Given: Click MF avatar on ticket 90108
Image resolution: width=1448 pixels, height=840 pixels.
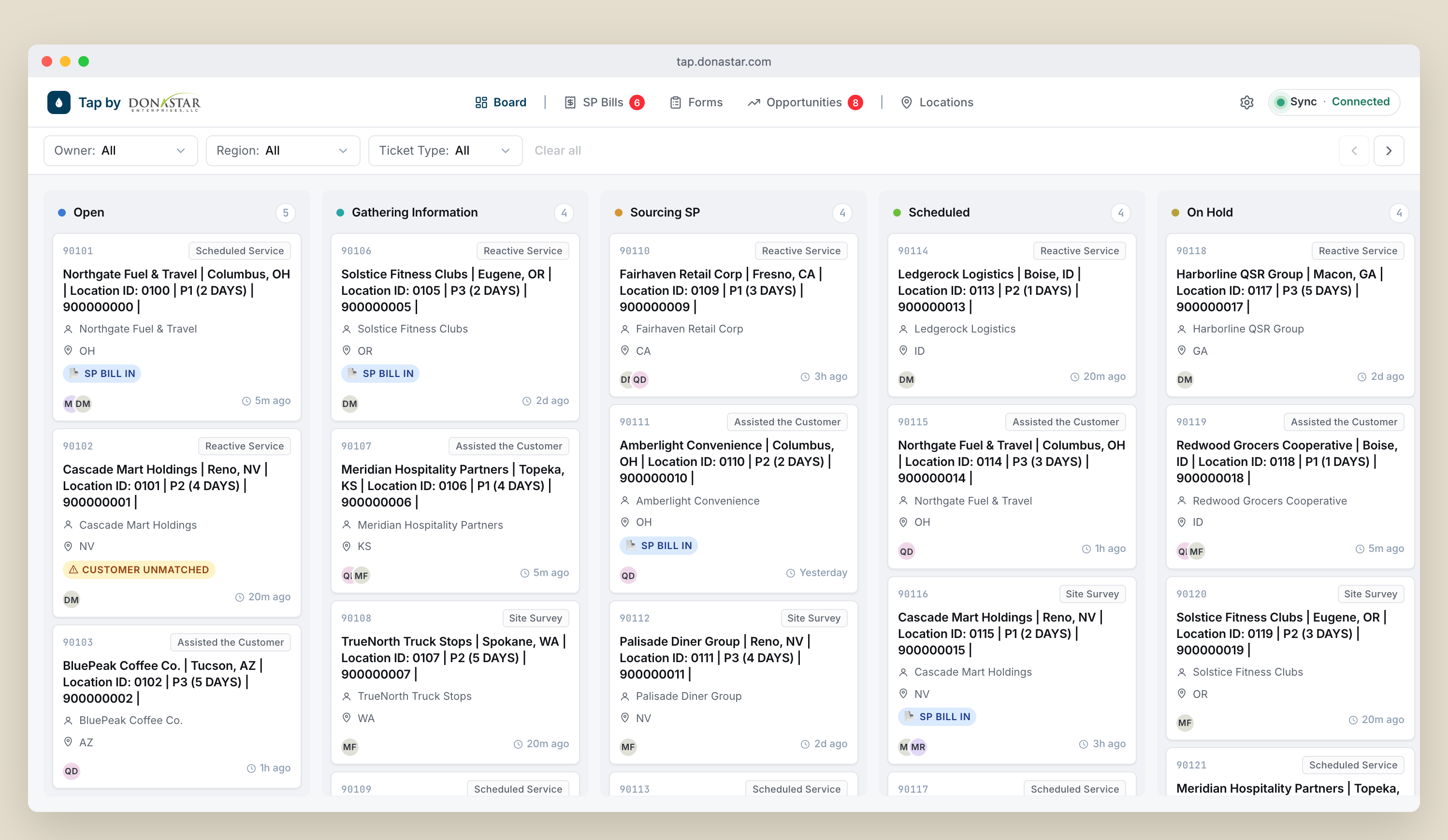Looking at the screenshot, I should (349, 747).
